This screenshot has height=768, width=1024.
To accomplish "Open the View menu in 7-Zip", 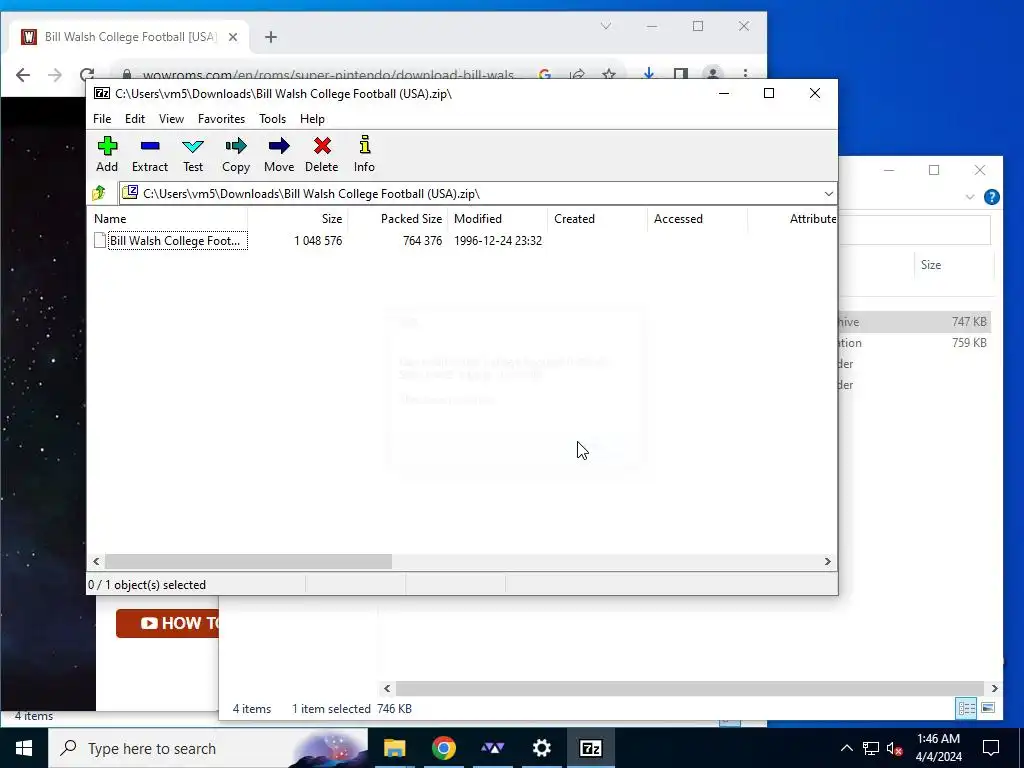I will 171,119.
